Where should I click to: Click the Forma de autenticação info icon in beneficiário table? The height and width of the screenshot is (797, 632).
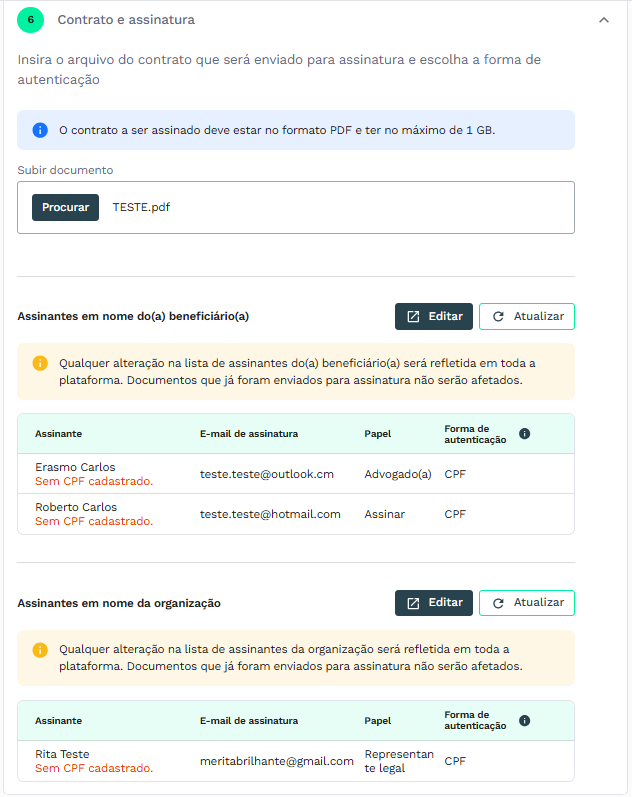[x=525, y=434]
